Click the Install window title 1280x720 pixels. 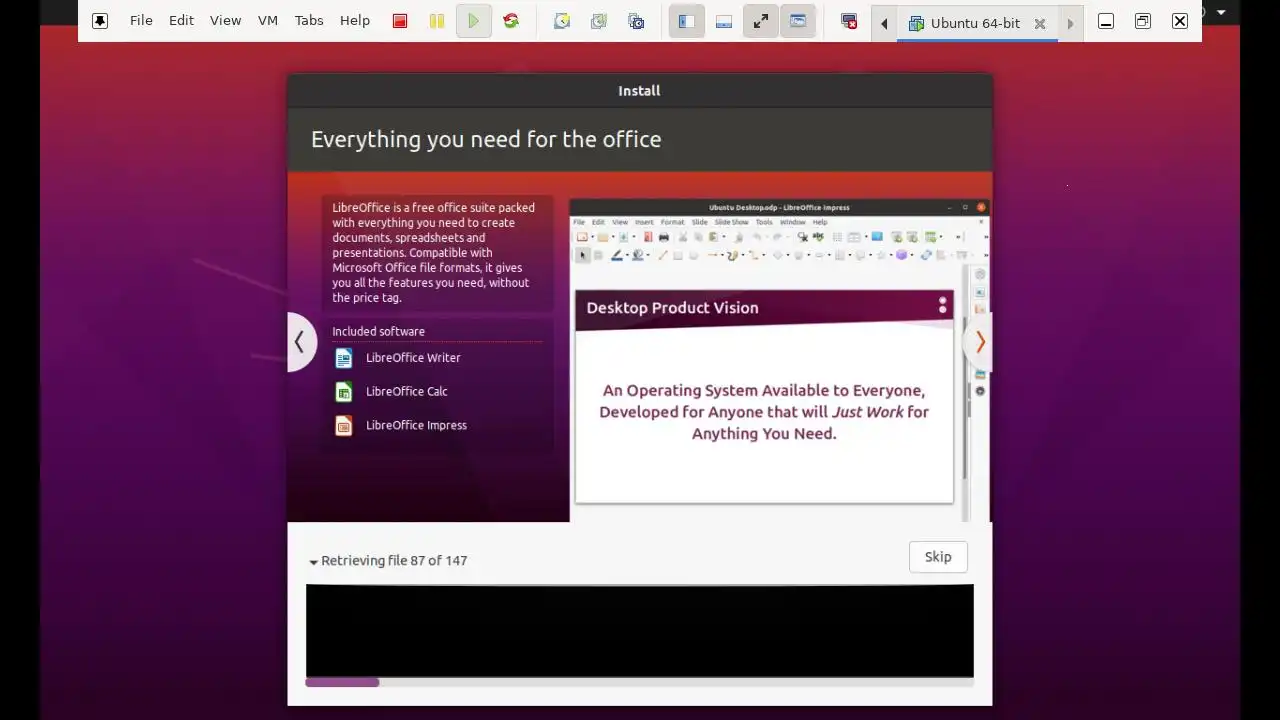pos(639,90)
